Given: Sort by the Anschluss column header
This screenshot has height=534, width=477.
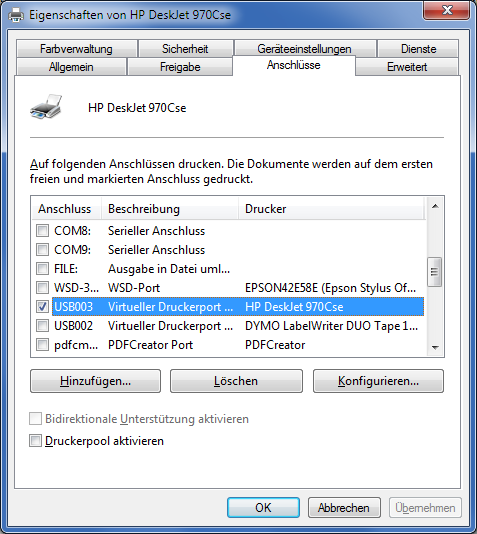Looking at the screenshot, I should click(66, 208).
